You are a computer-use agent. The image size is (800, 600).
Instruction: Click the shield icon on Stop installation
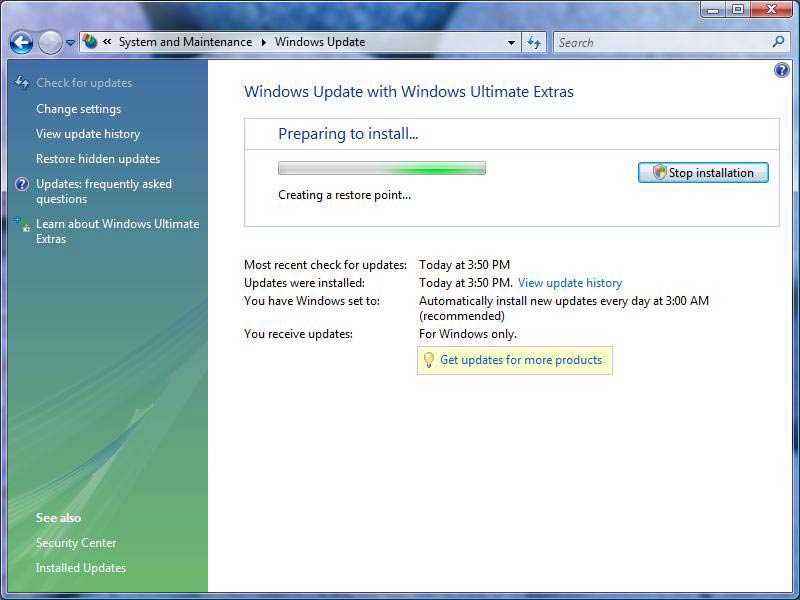click(660, 172)
